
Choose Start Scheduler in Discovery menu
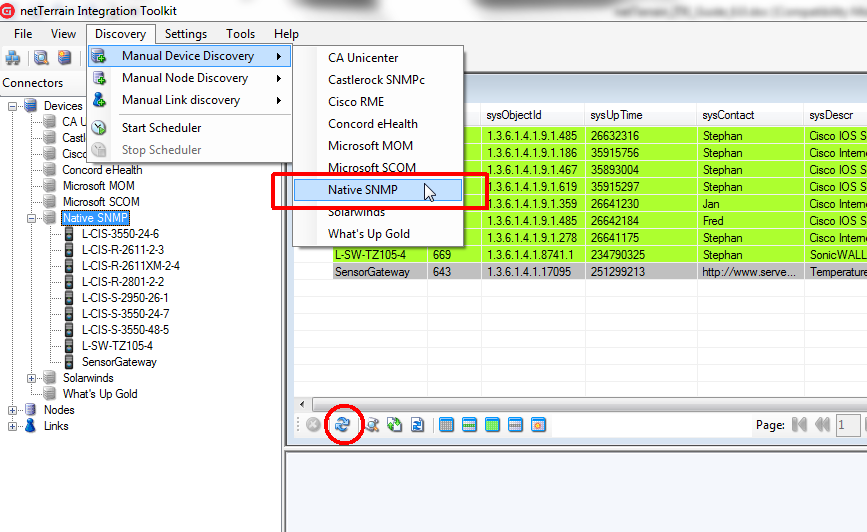coord(161,128)
